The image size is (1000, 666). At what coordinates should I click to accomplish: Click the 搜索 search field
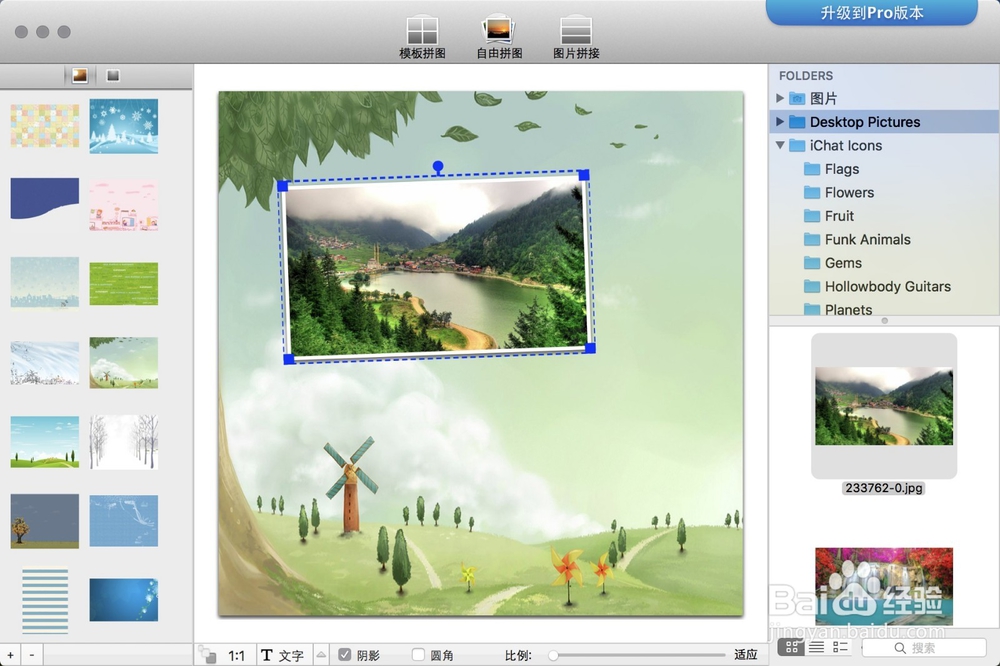(924, 648)
